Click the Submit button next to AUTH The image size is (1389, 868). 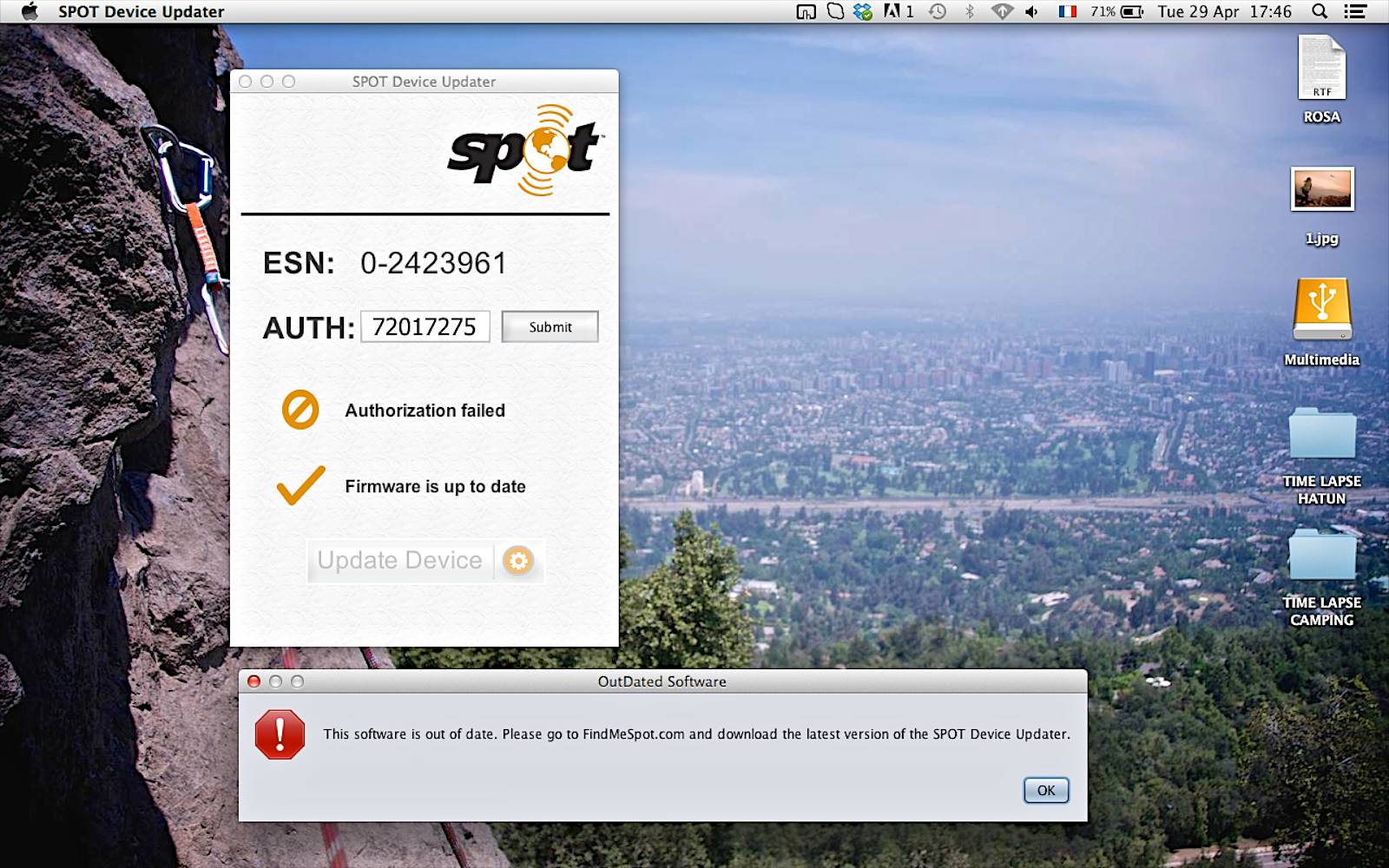(550, 326)
